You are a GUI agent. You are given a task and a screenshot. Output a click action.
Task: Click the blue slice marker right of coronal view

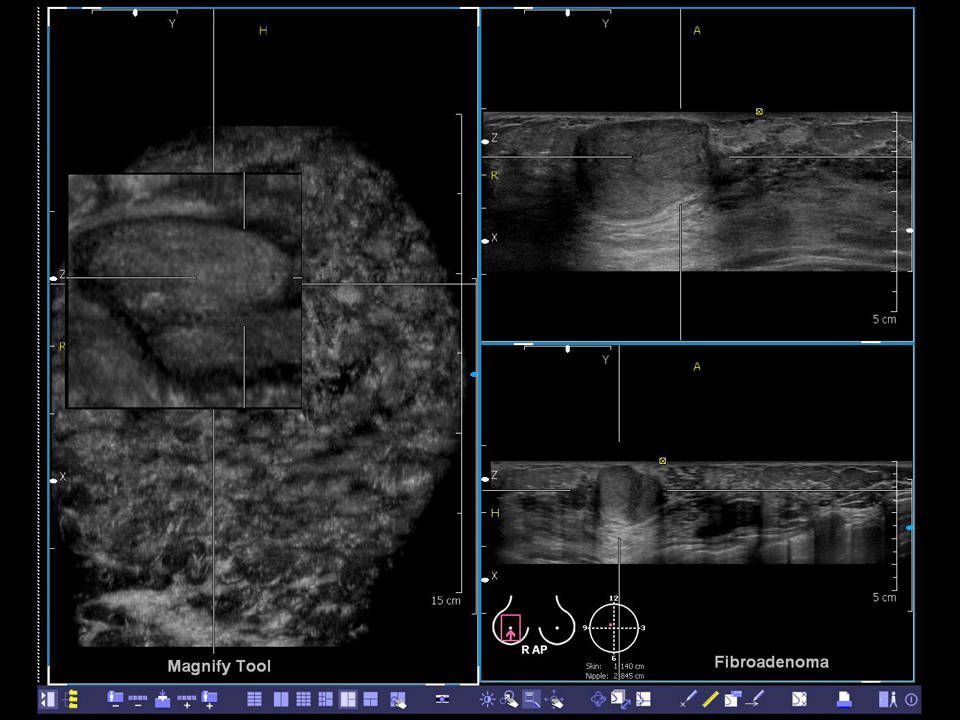click(x=474, y=374)
